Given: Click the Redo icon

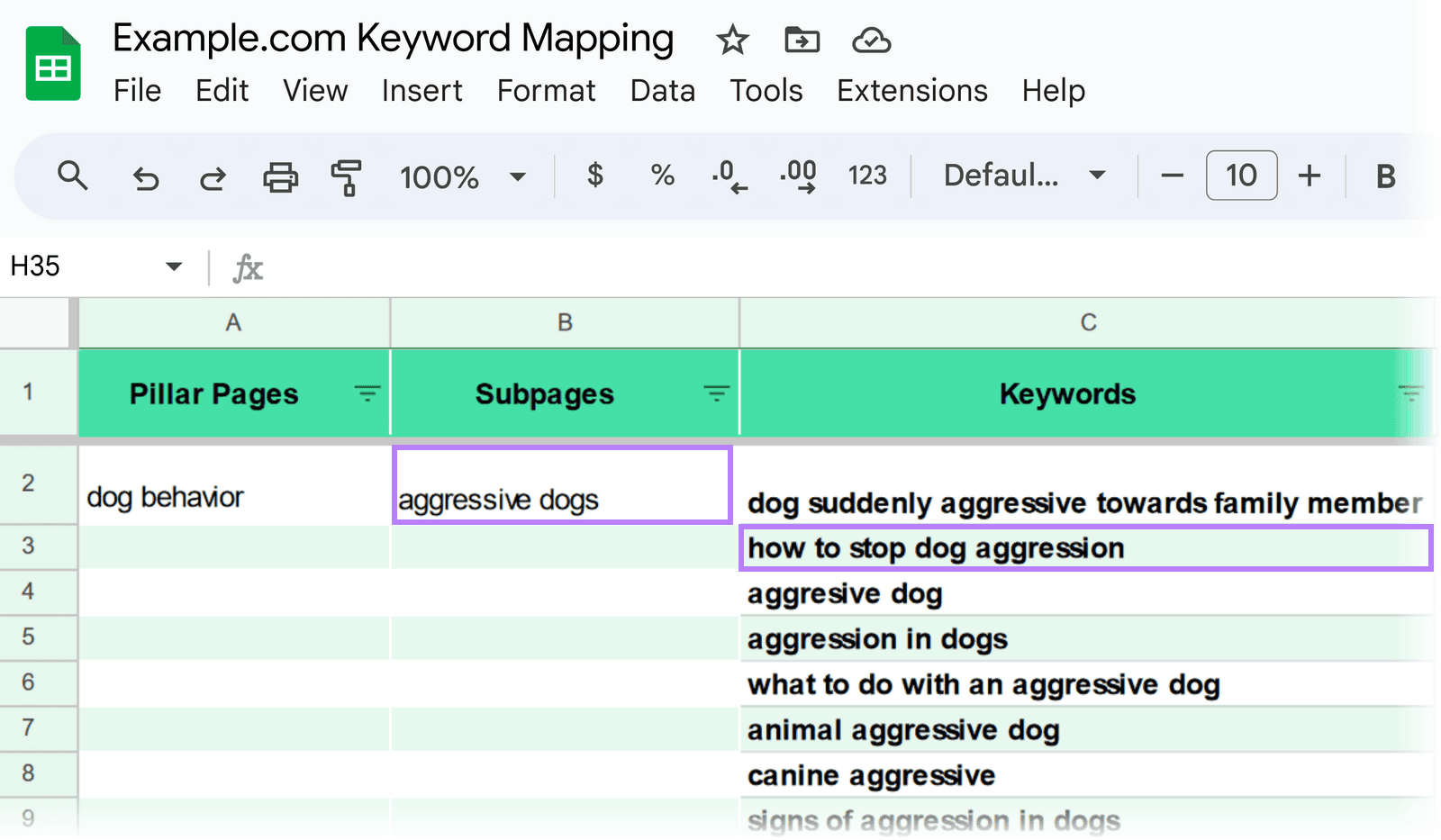Looking at the screenshot, I should click(212, 176).
